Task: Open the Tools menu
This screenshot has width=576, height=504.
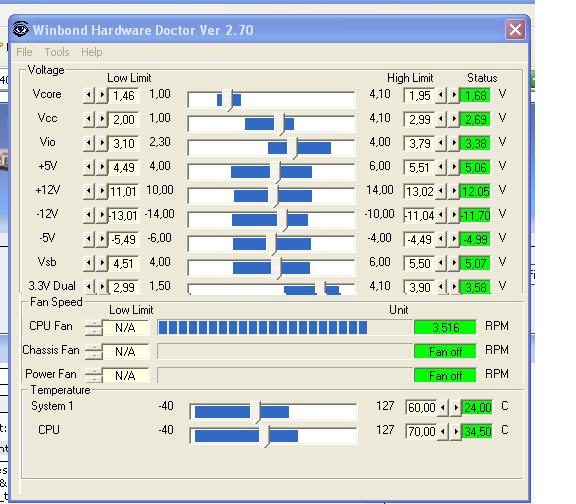Action: pos(57,52)
